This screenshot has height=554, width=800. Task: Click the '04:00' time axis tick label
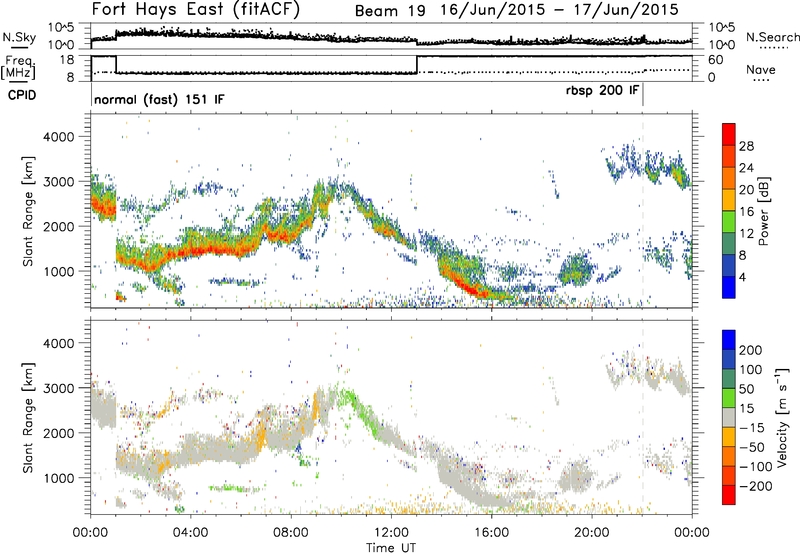coord(191,533)
